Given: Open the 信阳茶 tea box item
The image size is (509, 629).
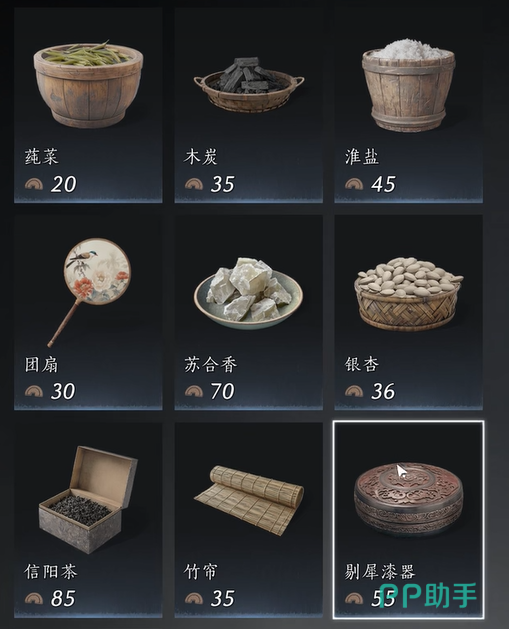Looking at the screenshot, I should click(x=88, y=499).
